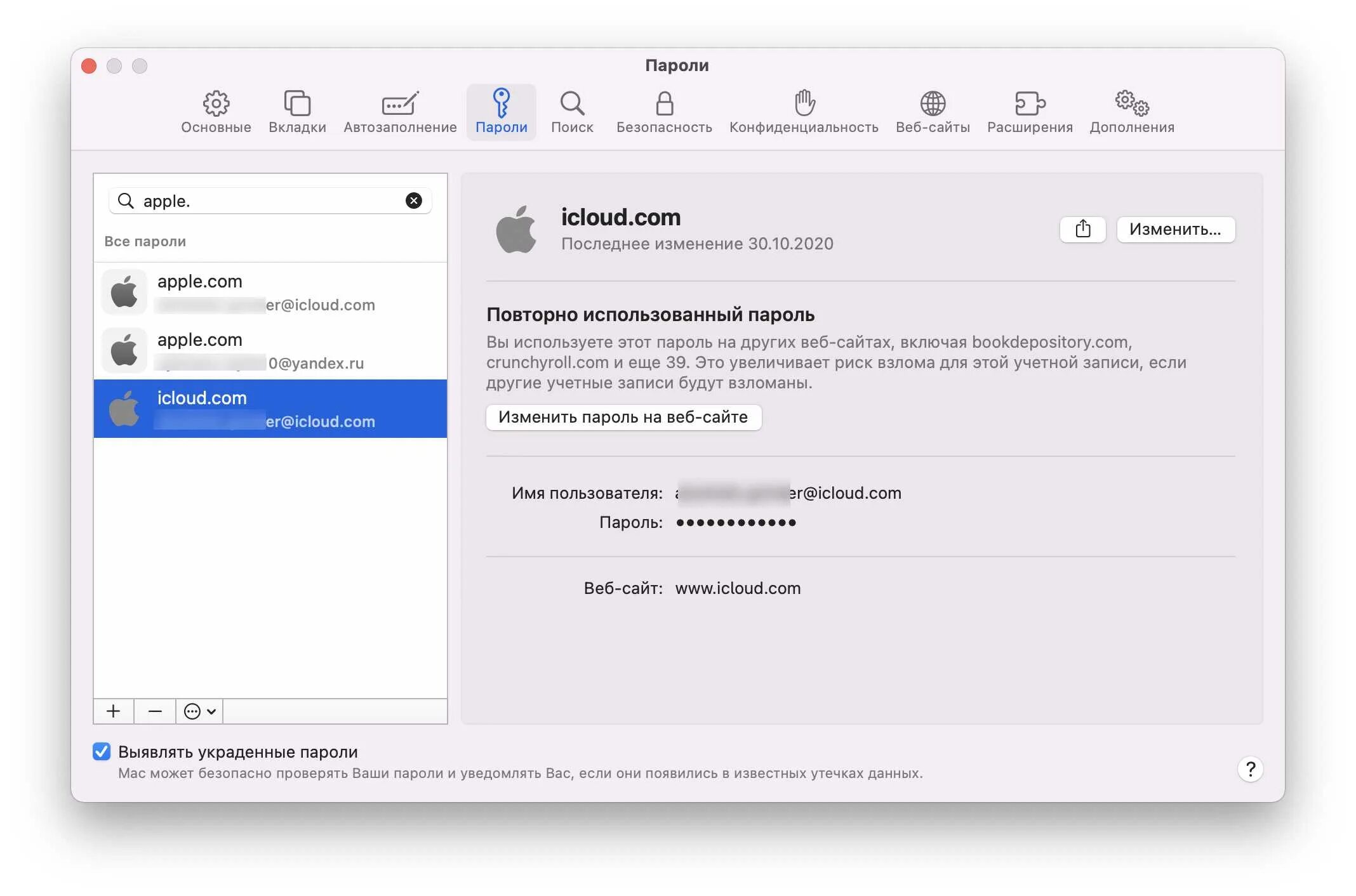Screen dimensions: 1356x896
Task: Open the more actions ellipsis dropdown
Action: 199,711
